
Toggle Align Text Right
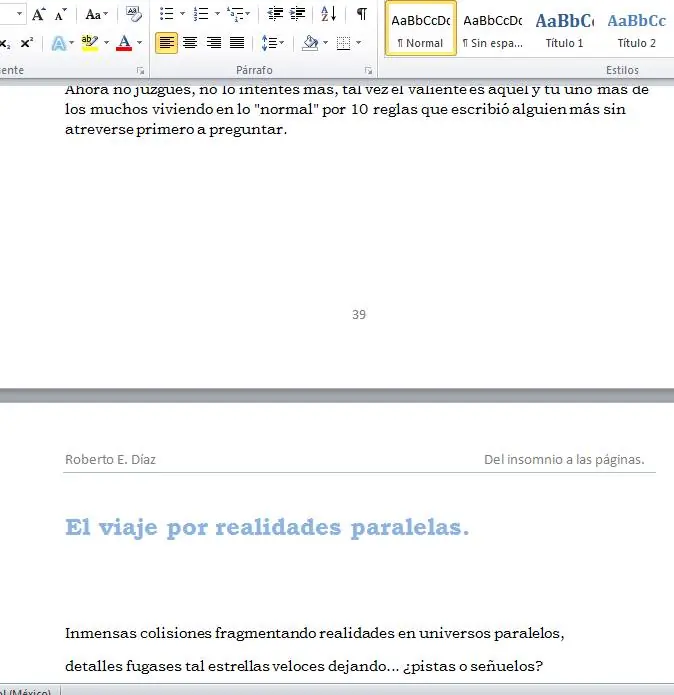tap(214, 43)
